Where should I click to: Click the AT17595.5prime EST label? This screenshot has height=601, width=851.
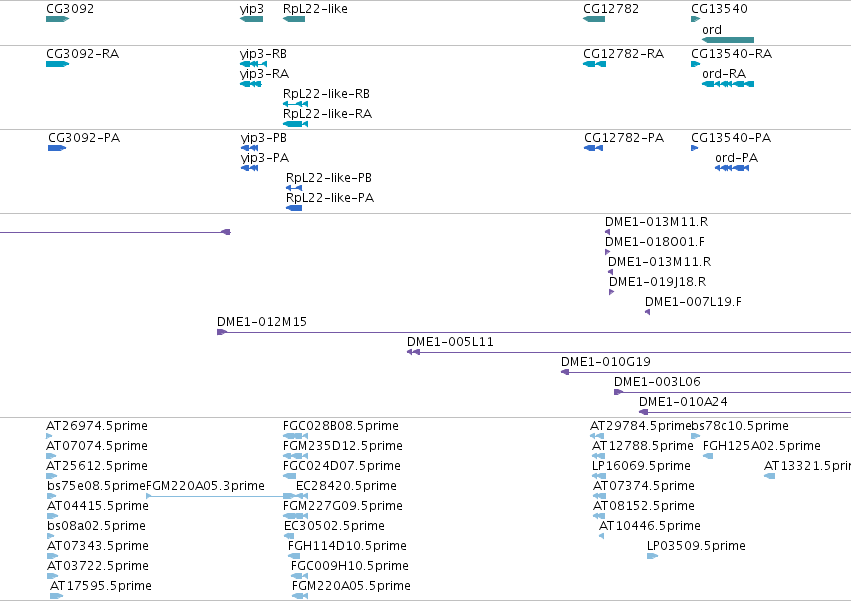(101, 586)
